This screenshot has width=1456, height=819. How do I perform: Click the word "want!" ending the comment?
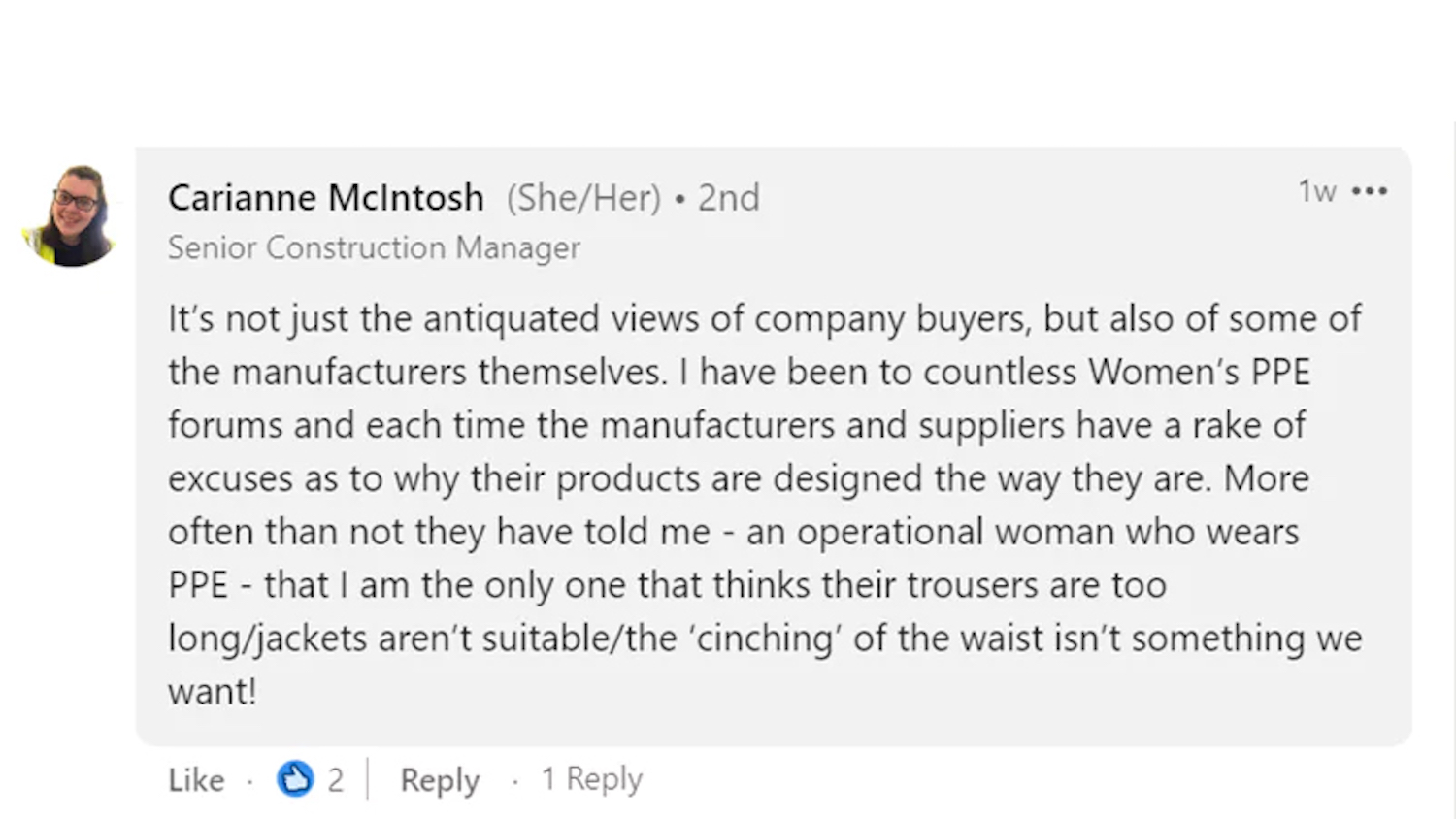pyautogui.click(x=212, y=692)
